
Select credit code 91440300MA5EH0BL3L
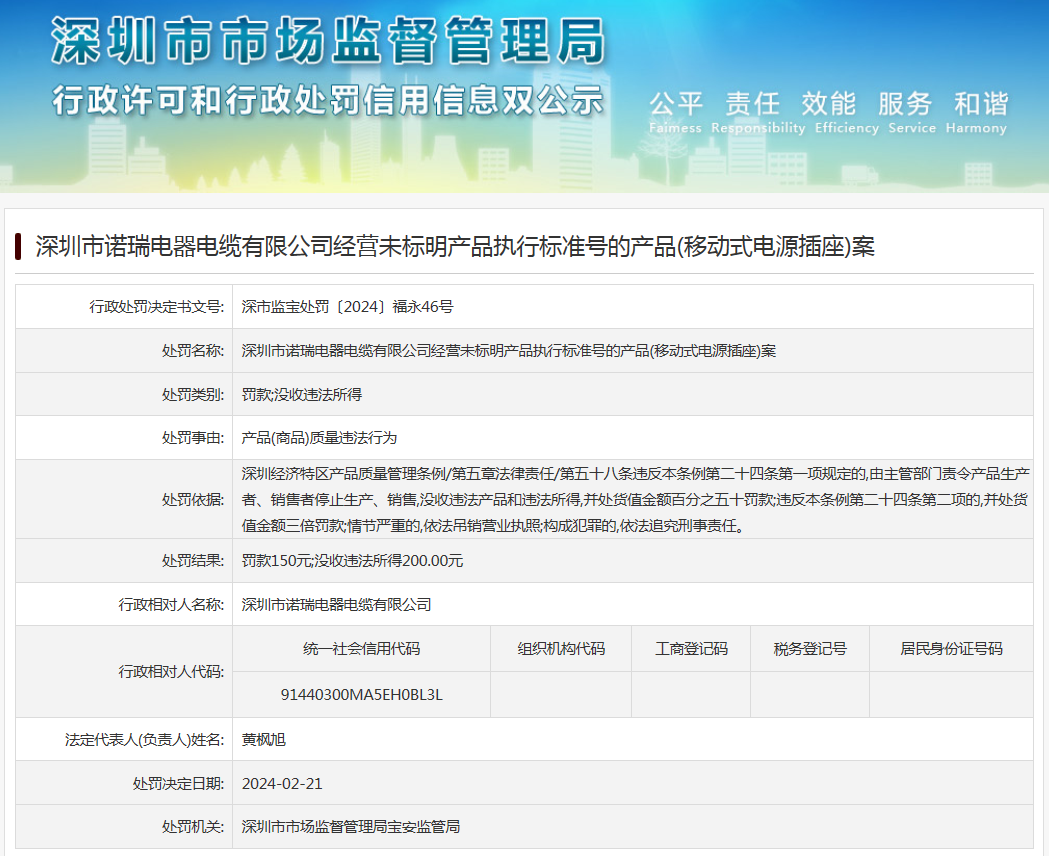(x=361, y=695)
